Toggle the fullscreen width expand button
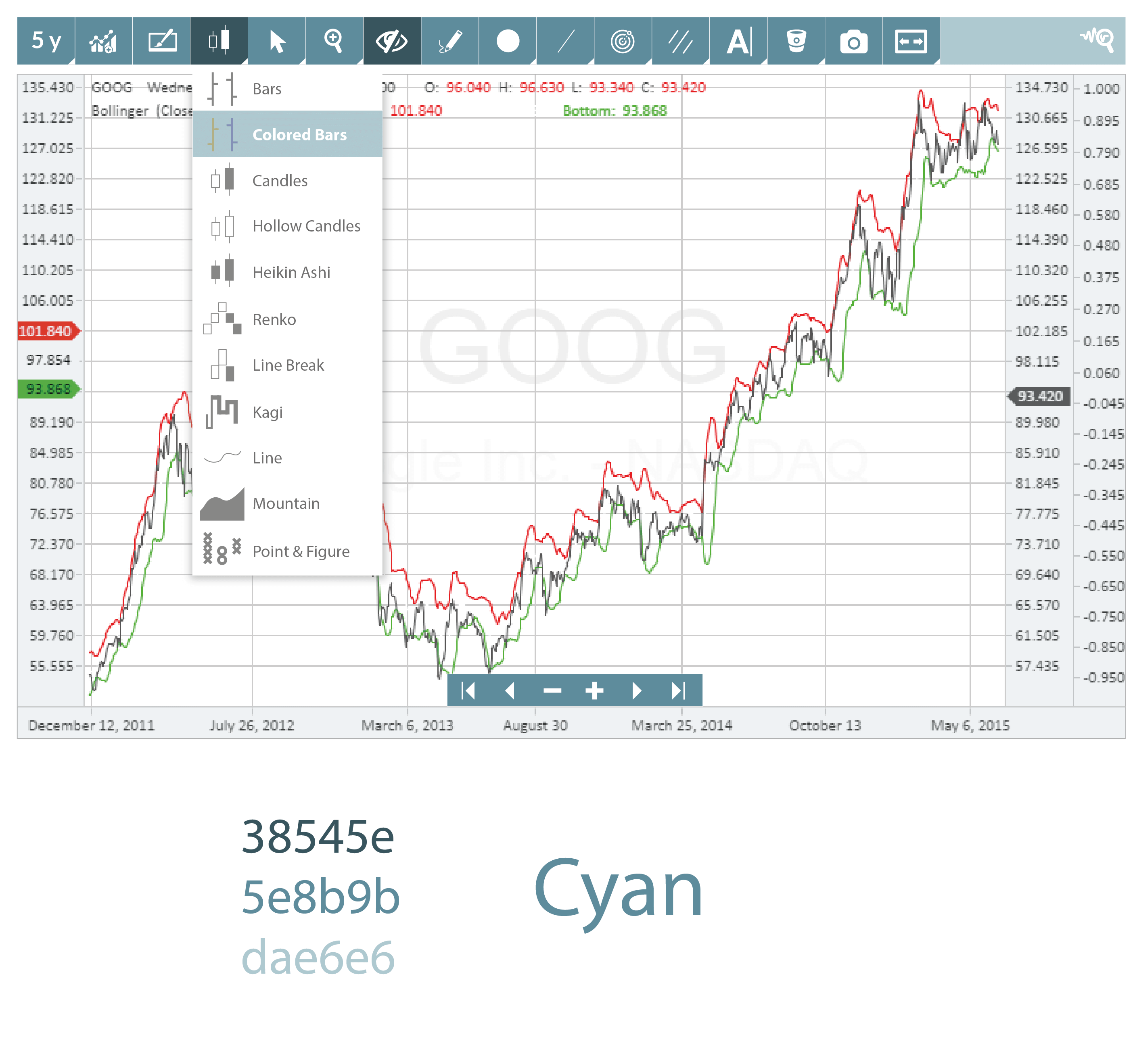Screen dimensions: 1135x1064 [x=911, y=41]
